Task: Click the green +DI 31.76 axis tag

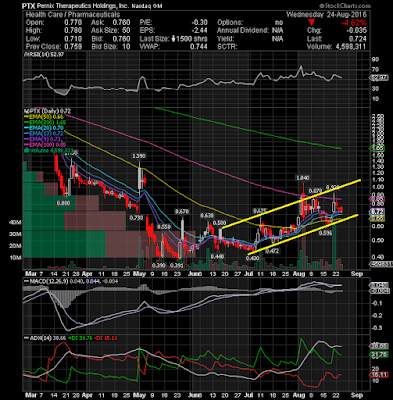Action: click(x=379, y=355)
